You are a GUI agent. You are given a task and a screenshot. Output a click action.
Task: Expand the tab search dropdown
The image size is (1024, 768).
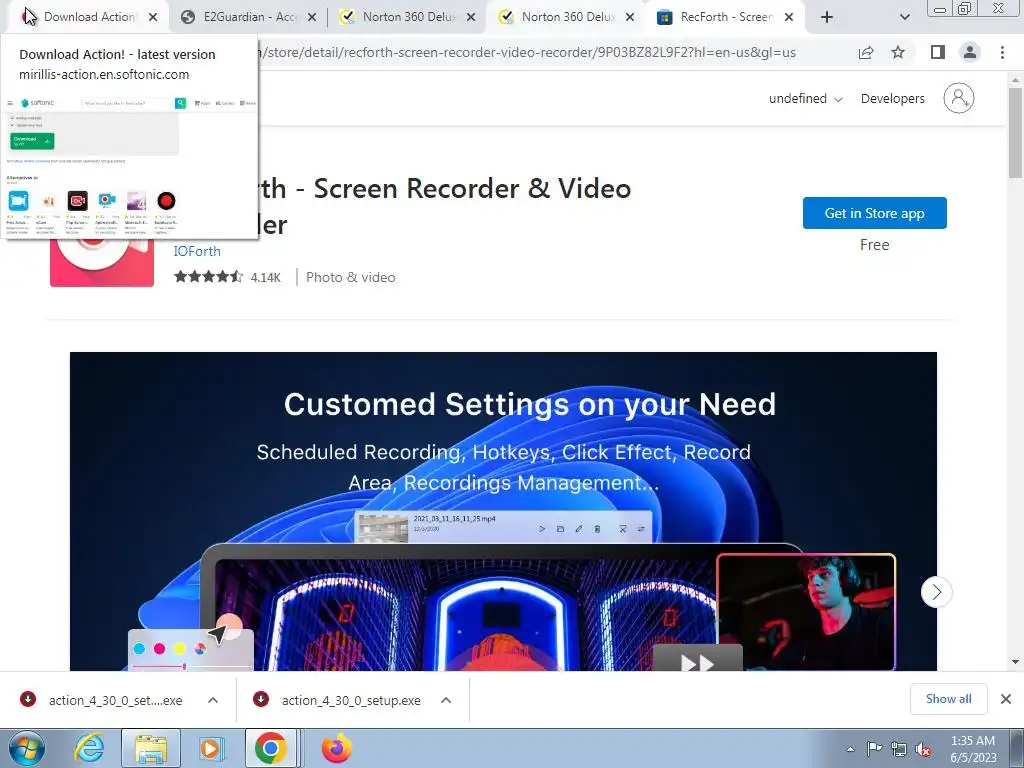tap(904, 17)
